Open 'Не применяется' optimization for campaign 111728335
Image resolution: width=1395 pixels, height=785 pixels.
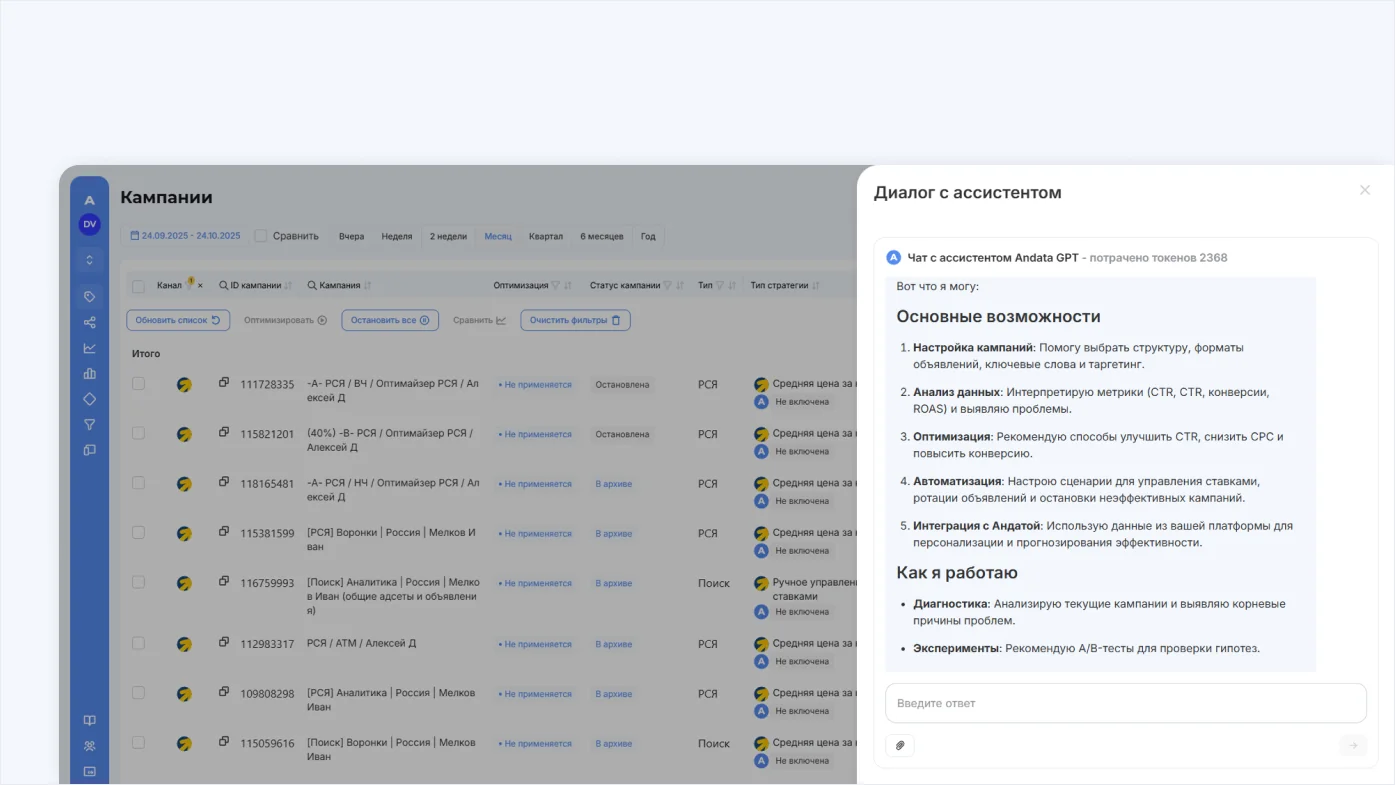pos(535,384)
